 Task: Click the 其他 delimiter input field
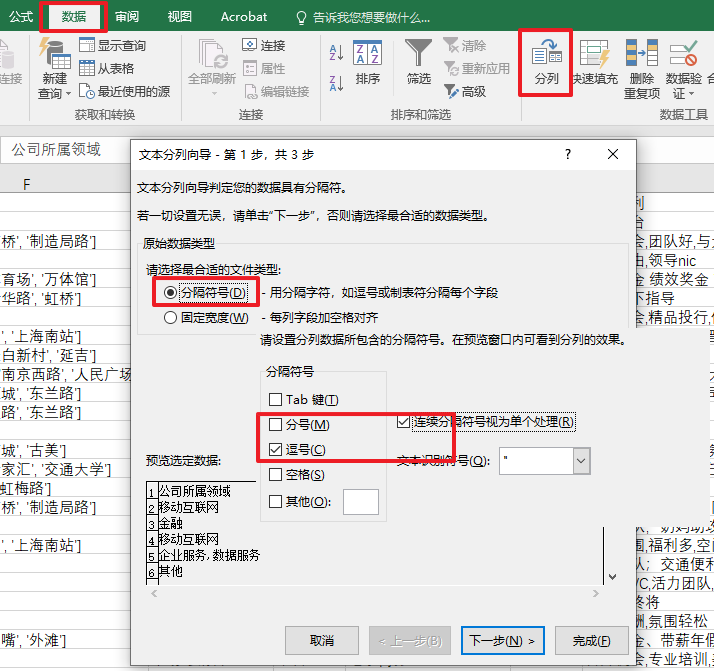point(361,502)
